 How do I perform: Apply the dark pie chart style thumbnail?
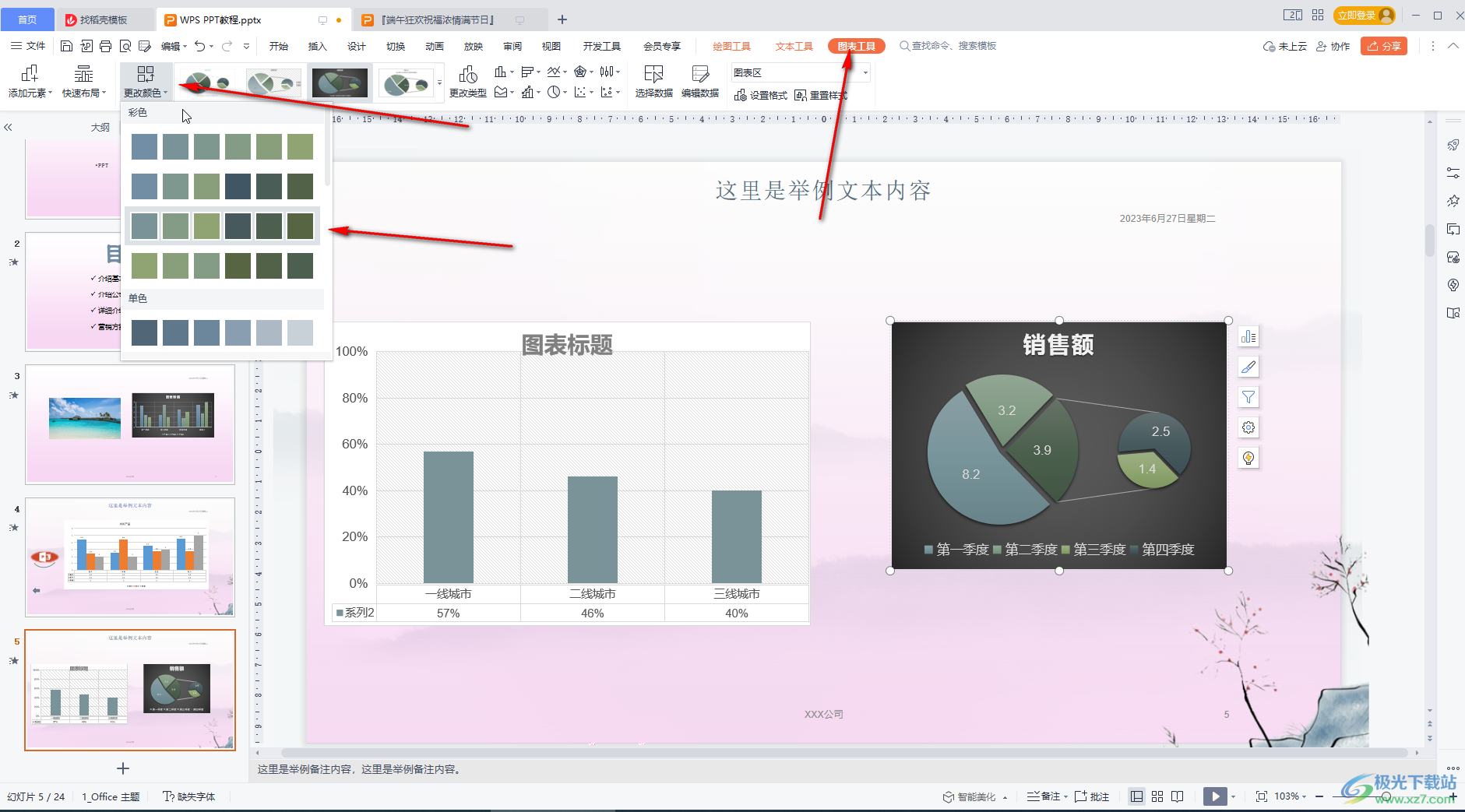pyautogui.click(x=340, y=83)
